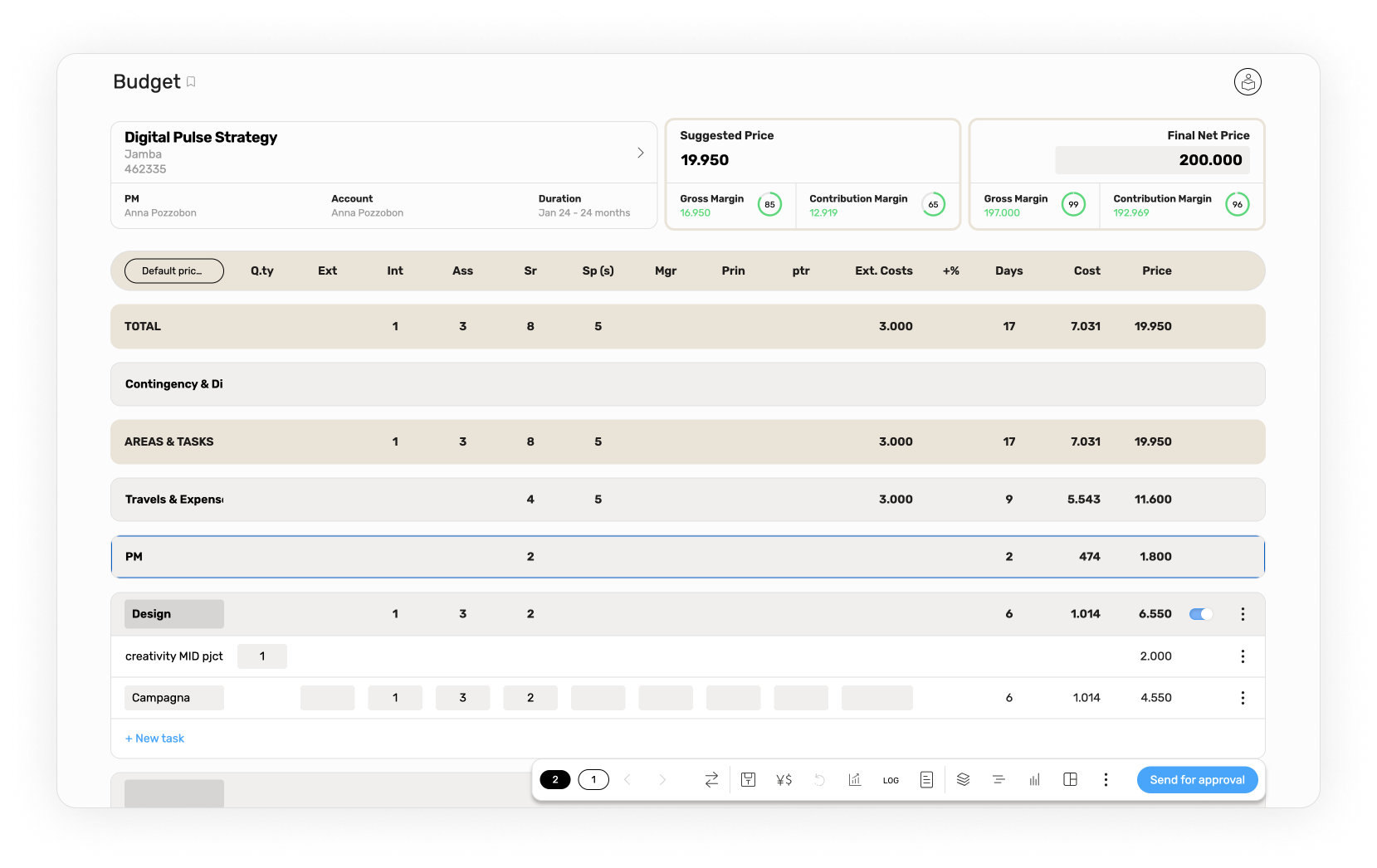Bookmark the Budget page
This screenshot has height=868, width=1377.
click(x=191, y=81)
